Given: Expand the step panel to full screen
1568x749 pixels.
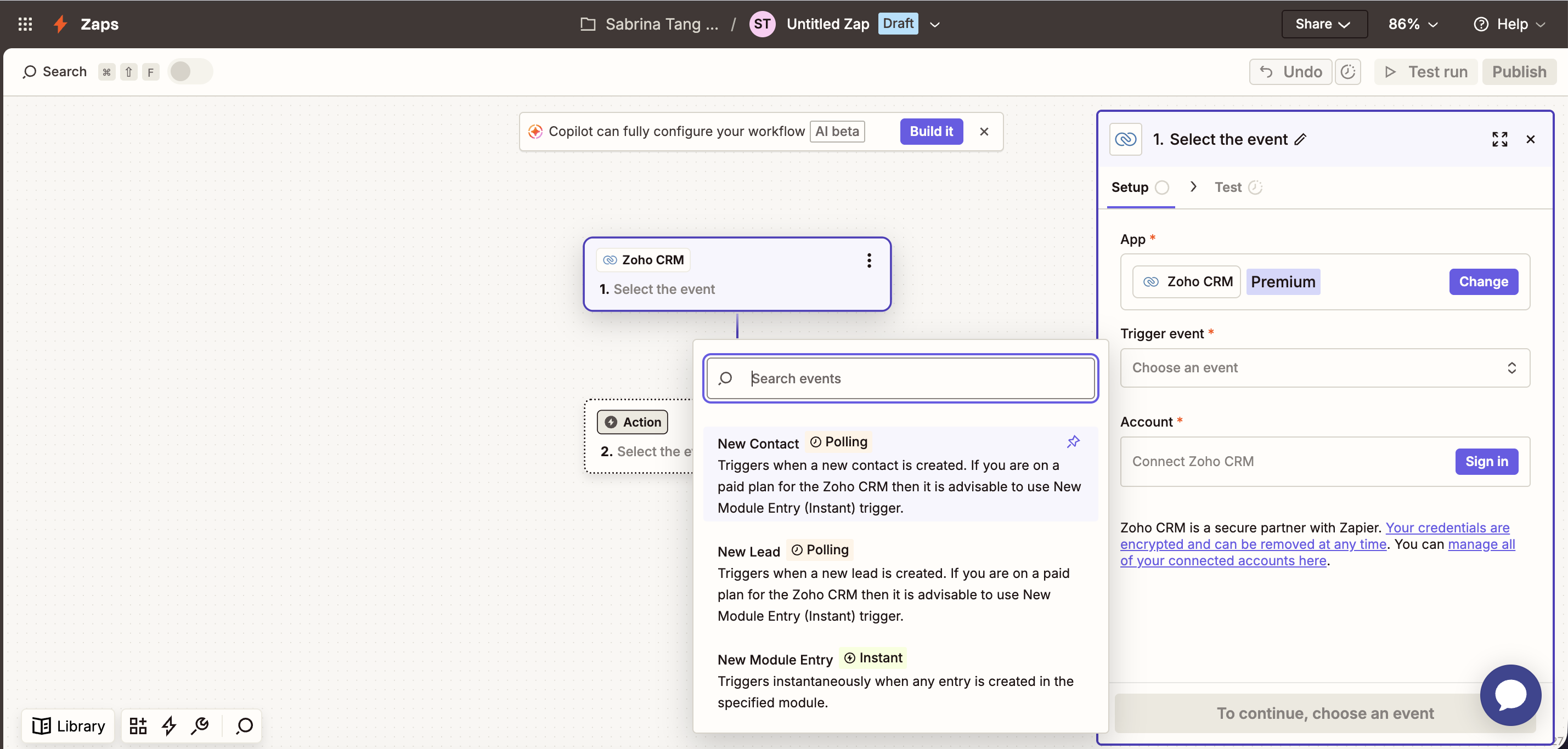Looking at the screenshot, I should point(1499,139).
